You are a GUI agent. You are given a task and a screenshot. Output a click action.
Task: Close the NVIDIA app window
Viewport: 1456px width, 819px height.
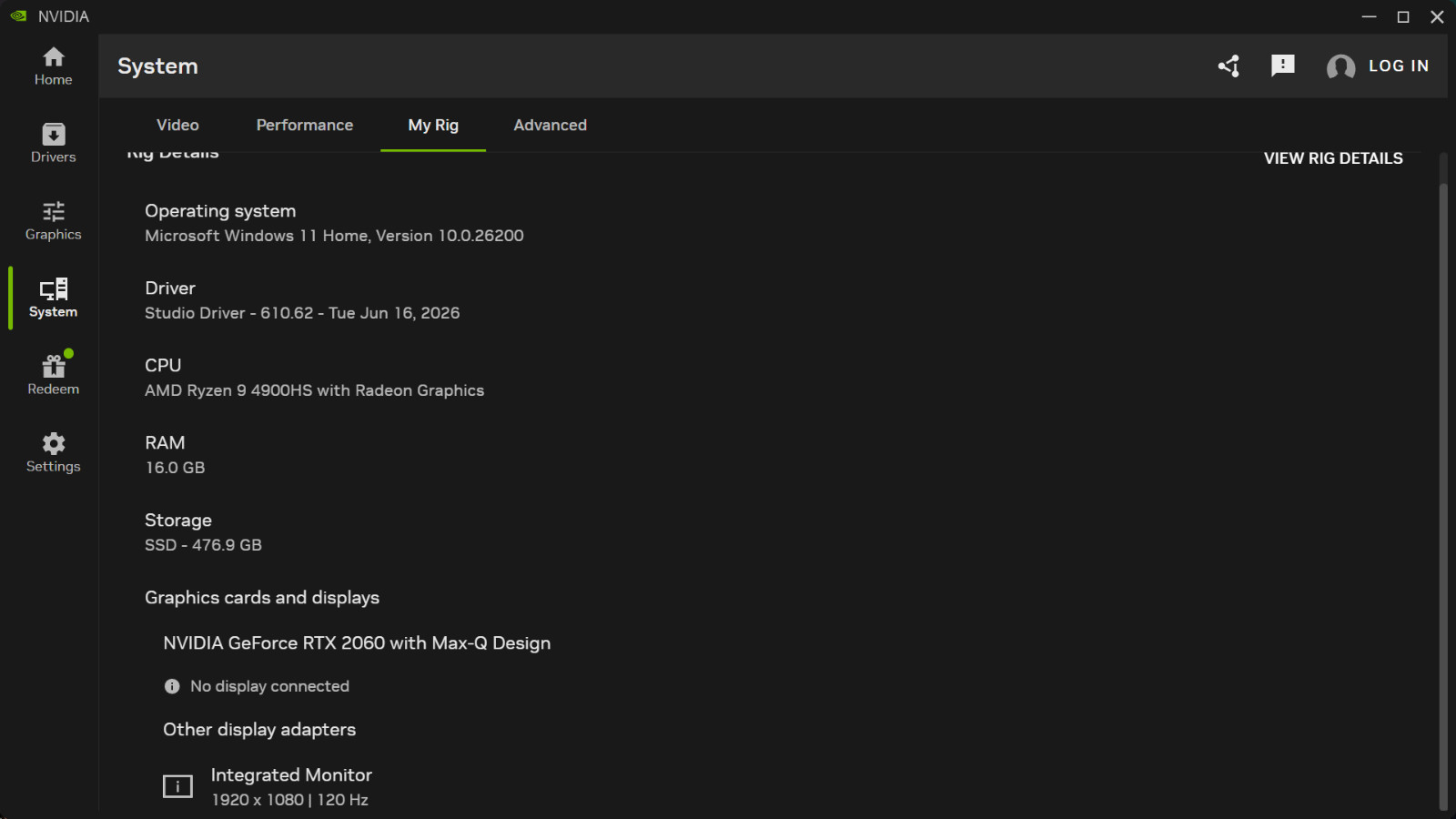point(1437,16)
